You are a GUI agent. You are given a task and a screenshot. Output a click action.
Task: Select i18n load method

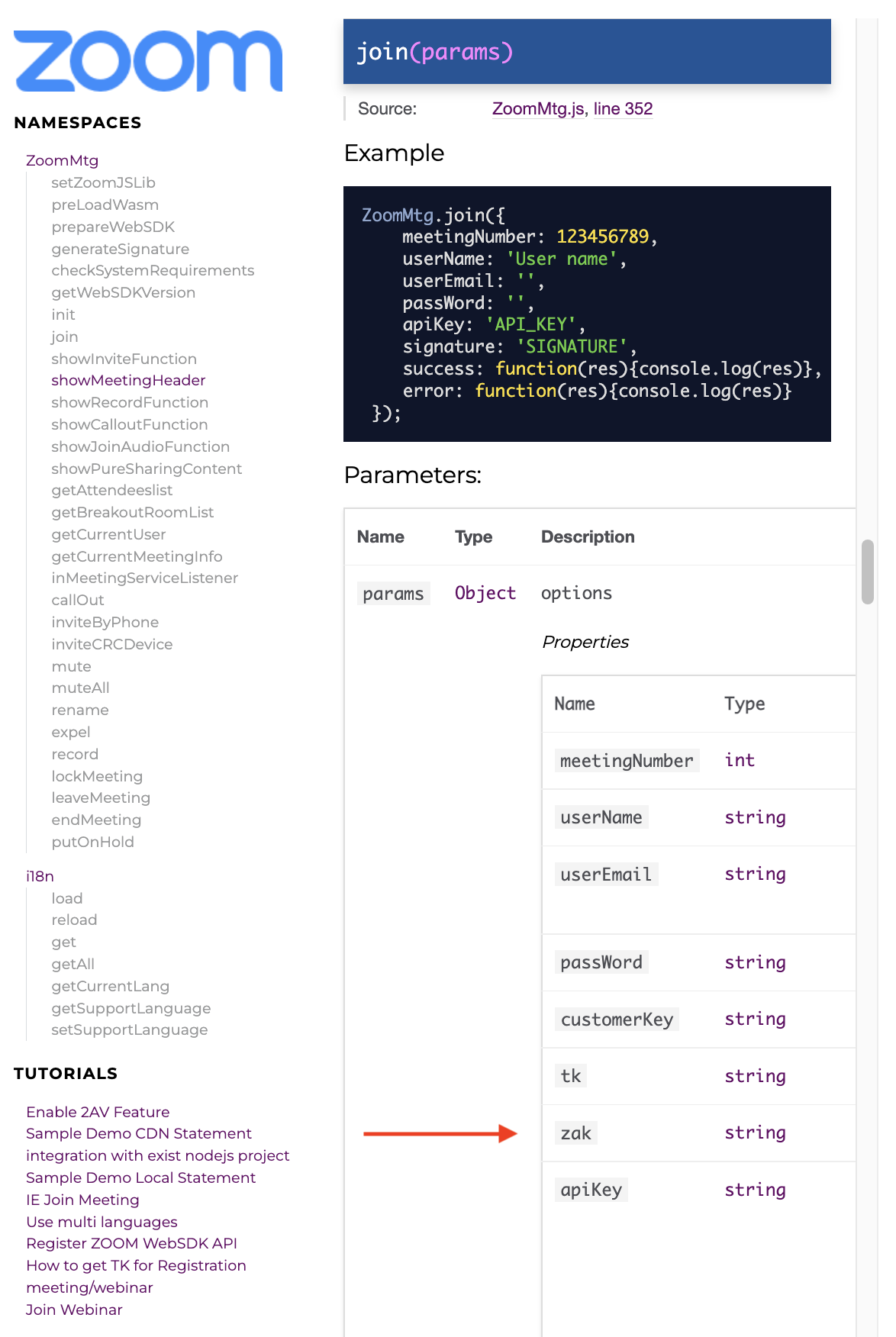(66, 898)
